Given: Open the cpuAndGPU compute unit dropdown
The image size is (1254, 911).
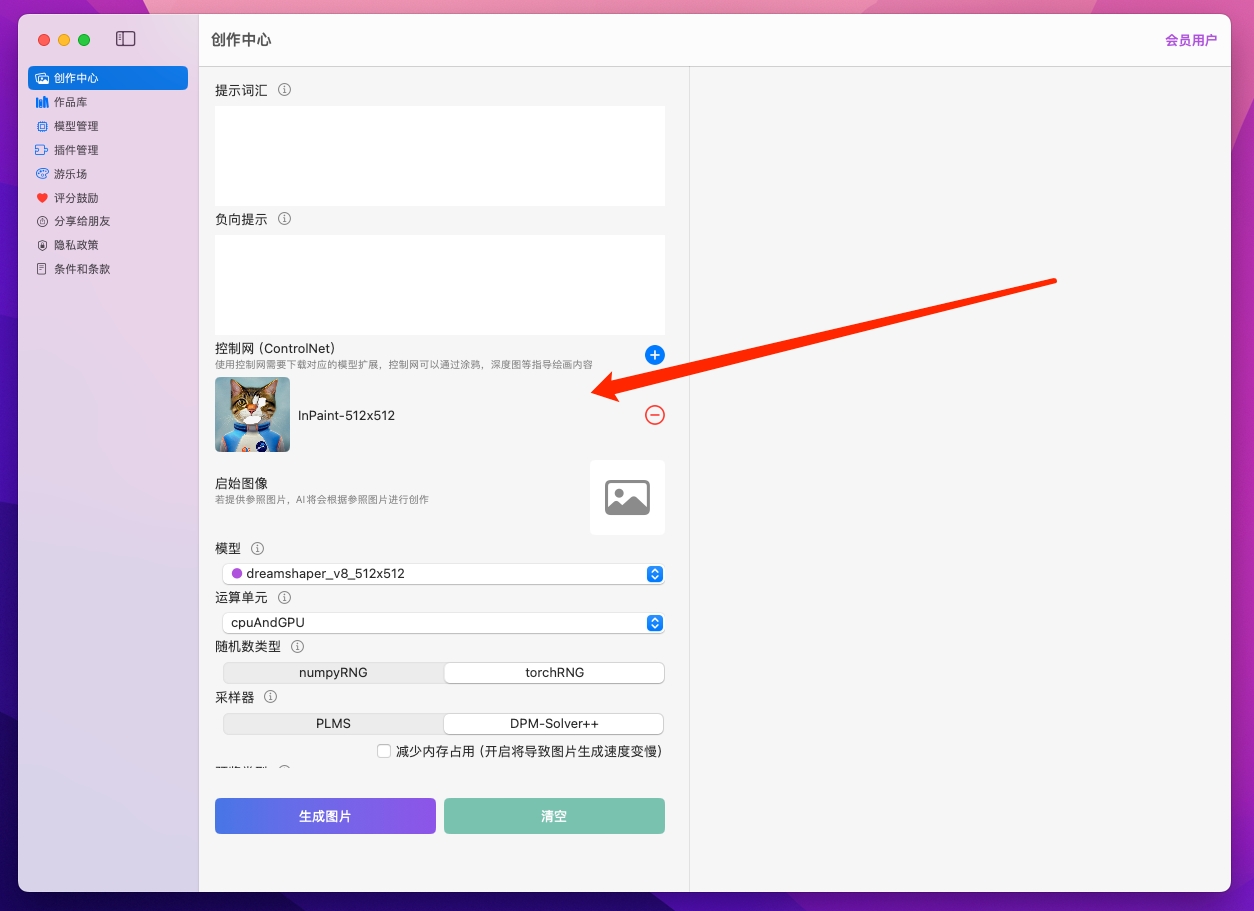Looking at the screenshot, I should pos(443,623).
